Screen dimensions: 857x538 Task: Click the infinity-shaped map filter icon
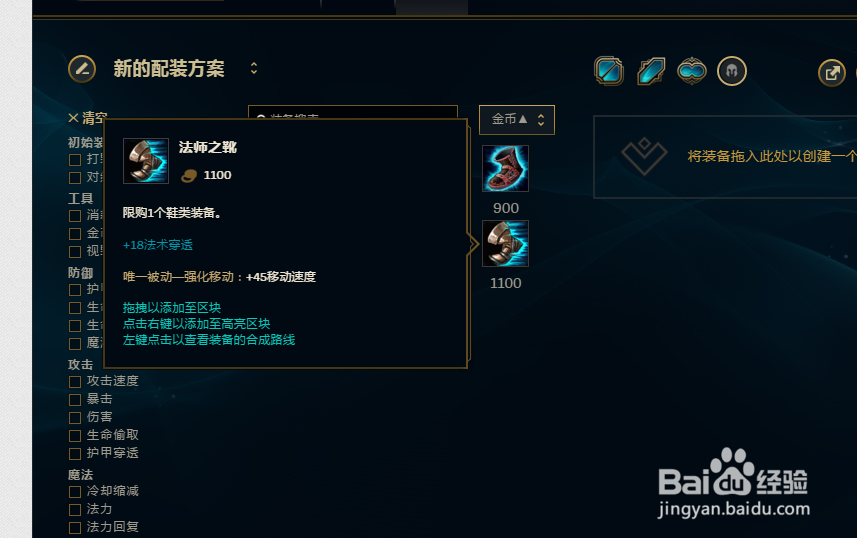pos(691,71)
